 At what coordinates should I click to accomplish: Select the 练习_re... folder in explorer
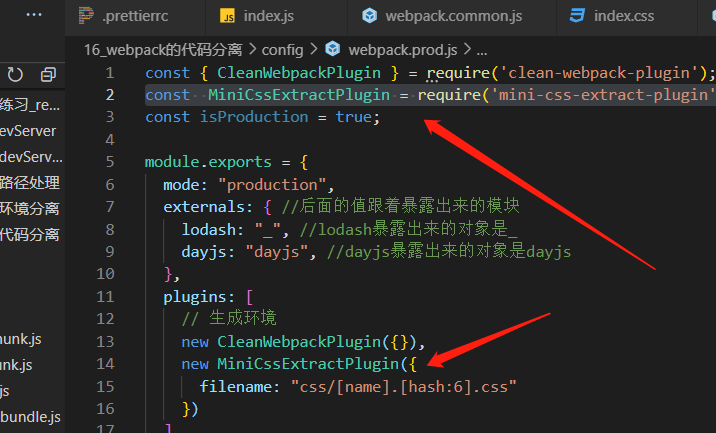tap(30, 105)
